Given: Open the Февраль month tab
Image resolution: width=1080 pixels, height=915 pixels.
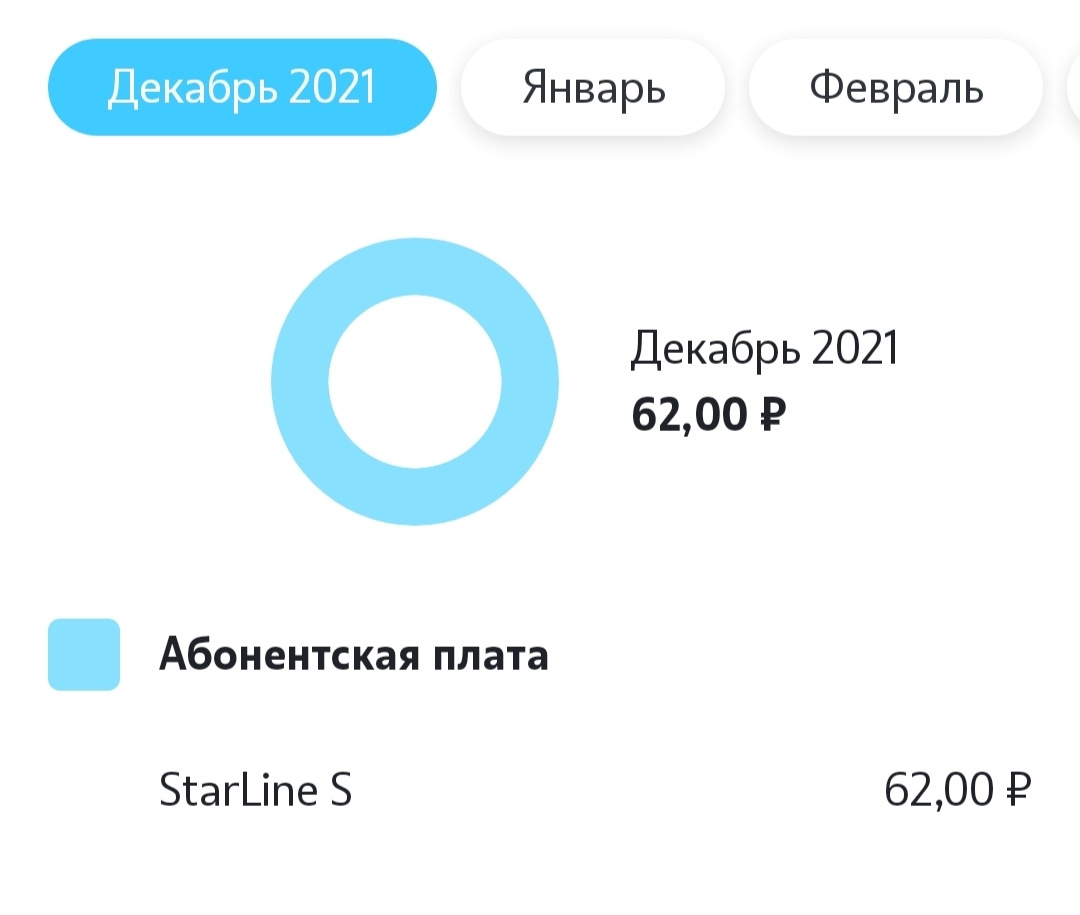Looking at the screenshot, I should pyautogui.click(x=896, y=87).
